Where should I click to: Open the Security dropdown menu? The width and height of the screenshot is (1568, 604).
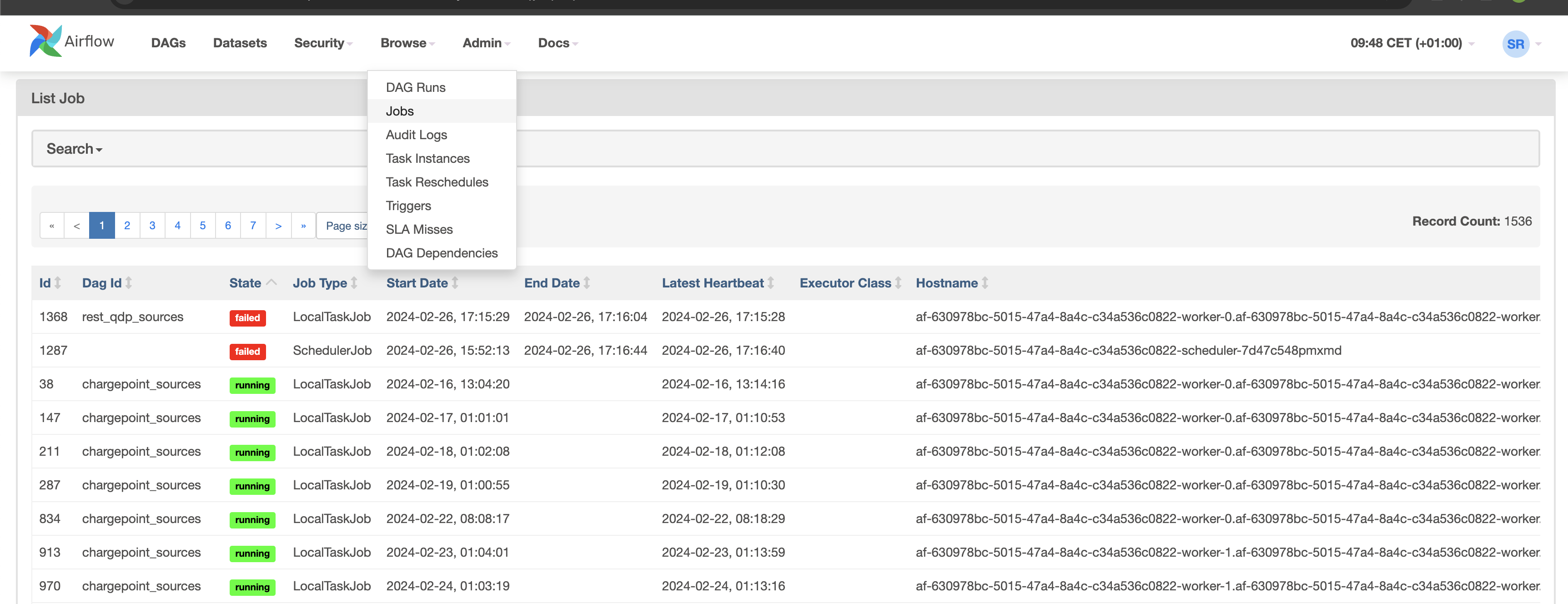[323, 43]
